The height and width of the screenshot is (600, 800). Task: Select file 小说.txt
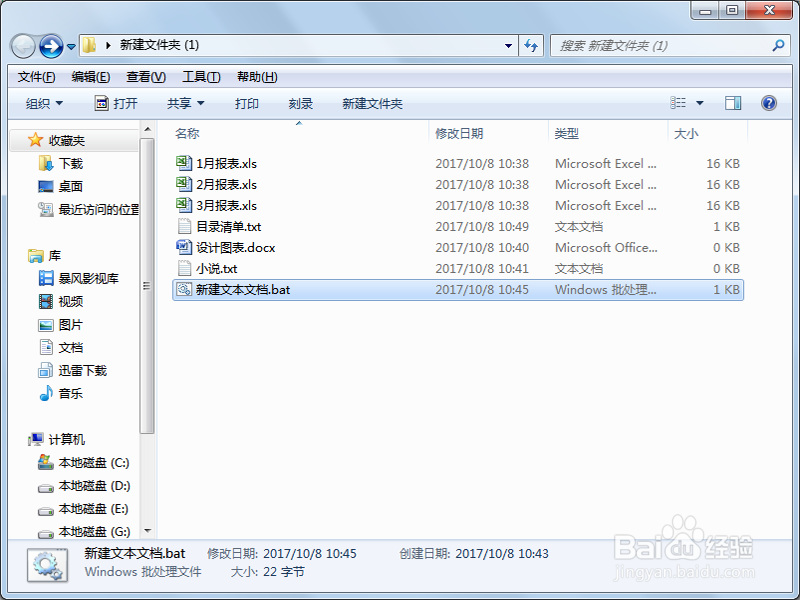(x=217, y=269)
